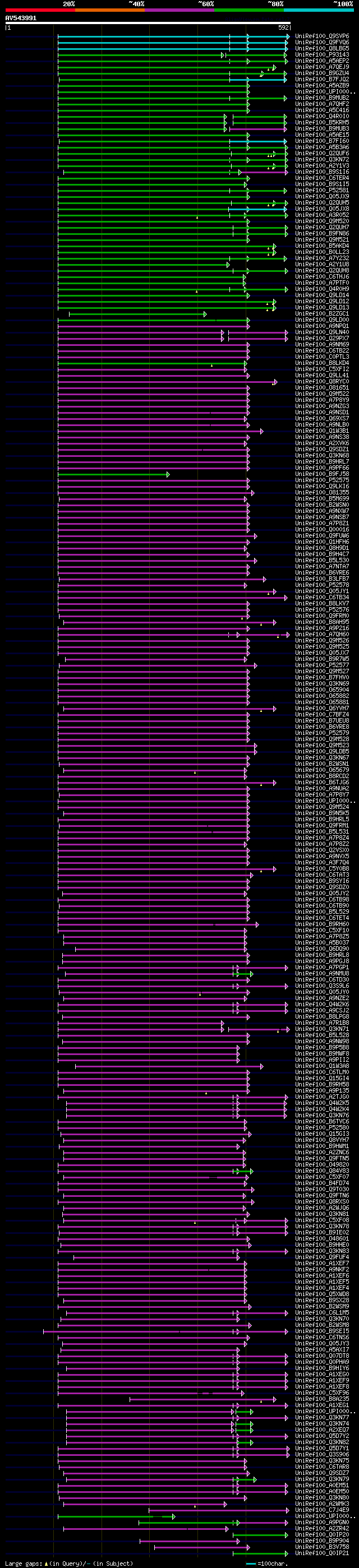
Task: Select the UniRef100_A7QH60 label
Action: 322,634
